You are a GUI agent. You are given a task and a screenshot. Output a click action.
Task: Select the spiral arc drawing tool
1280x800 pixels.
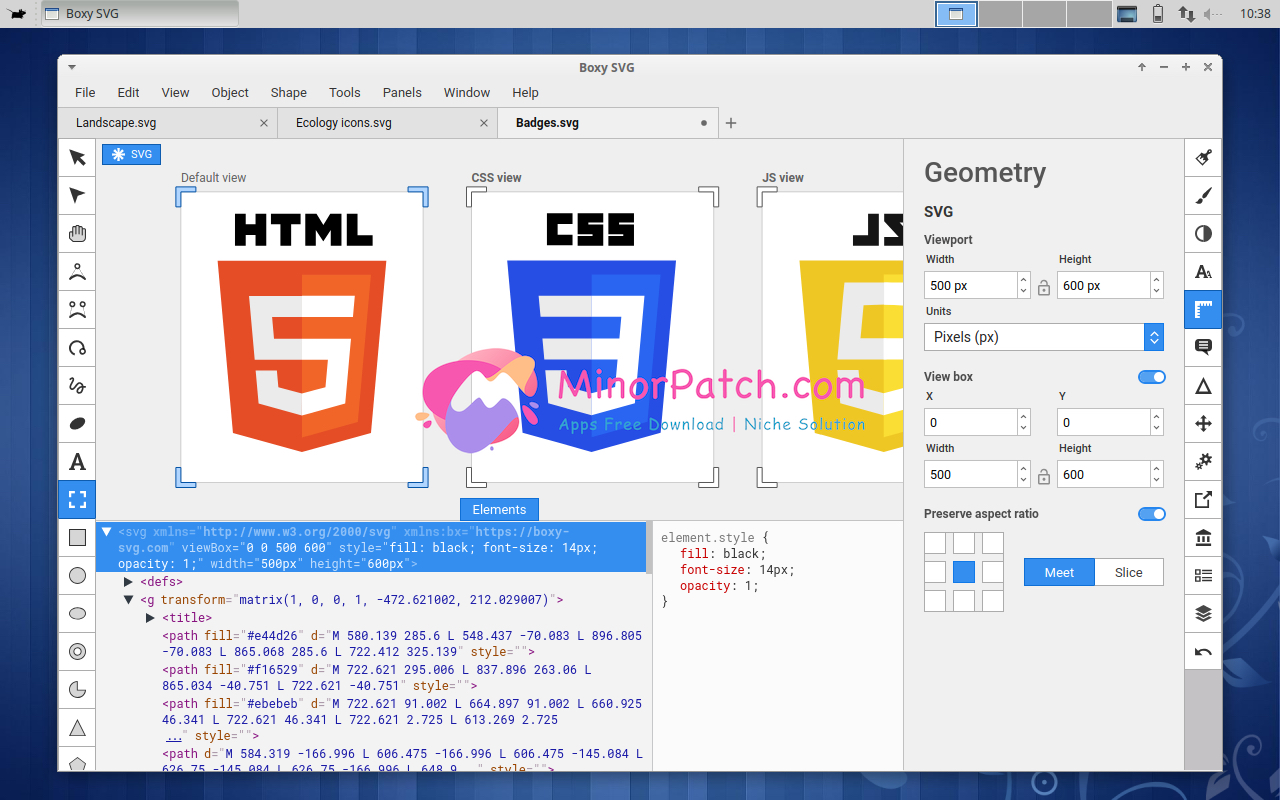click(x=77, y=347)
